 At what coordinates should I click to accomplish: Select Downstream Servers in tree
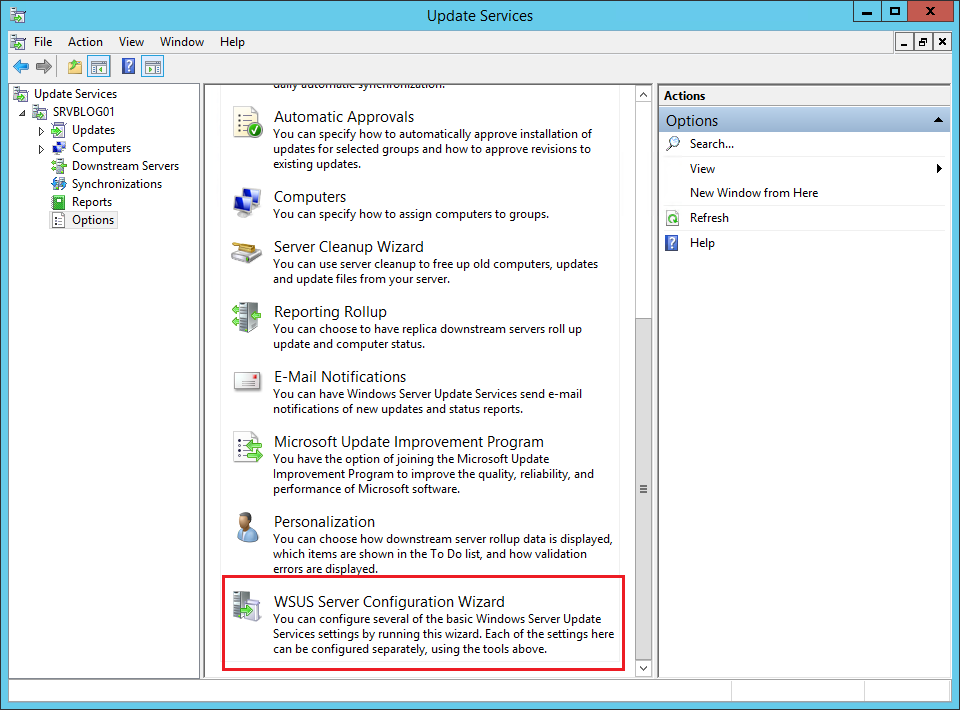point(126,166)
